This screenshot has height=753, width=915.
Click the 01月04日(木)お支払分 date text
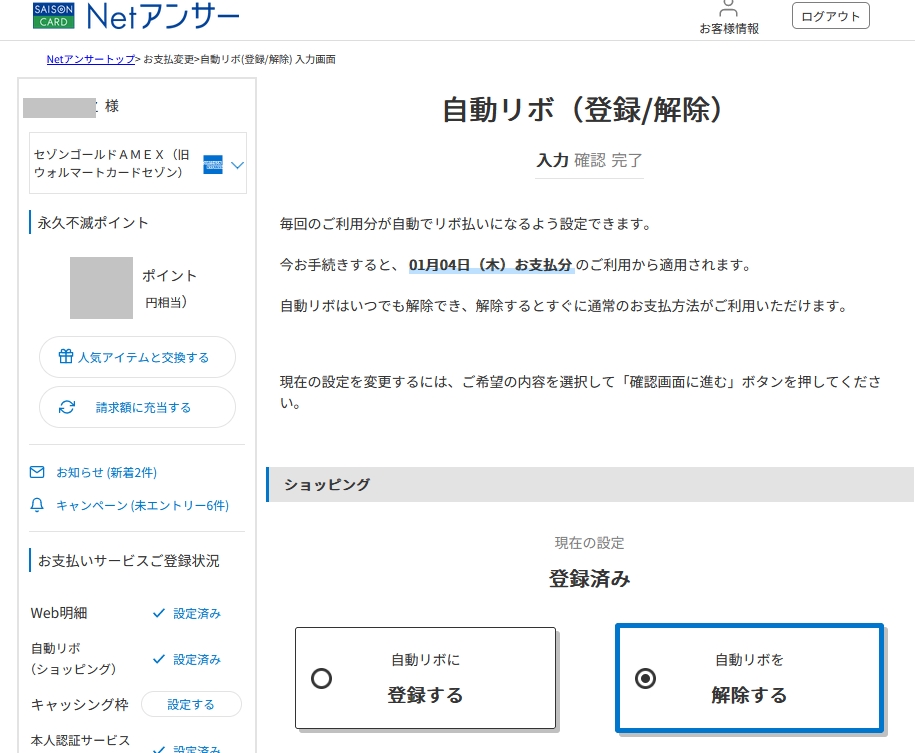tap(491, 265)
